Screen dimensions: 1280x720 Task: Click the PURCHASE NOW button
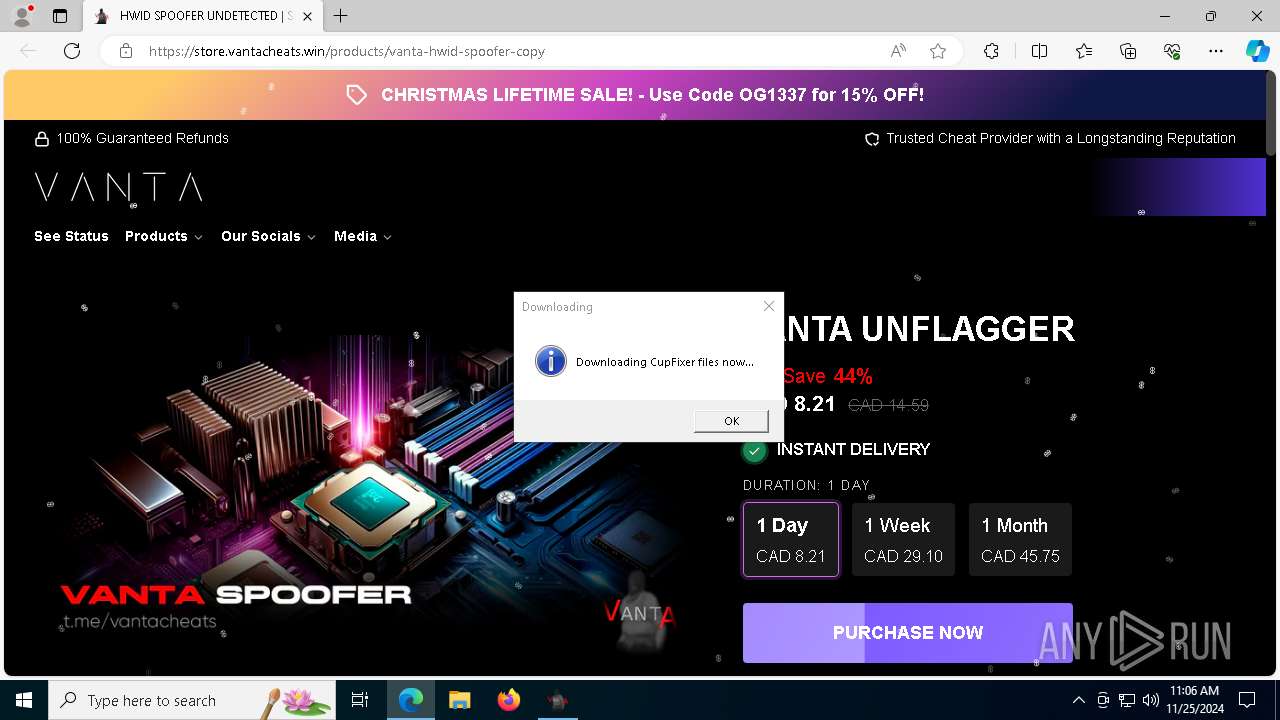click(908, 632)
